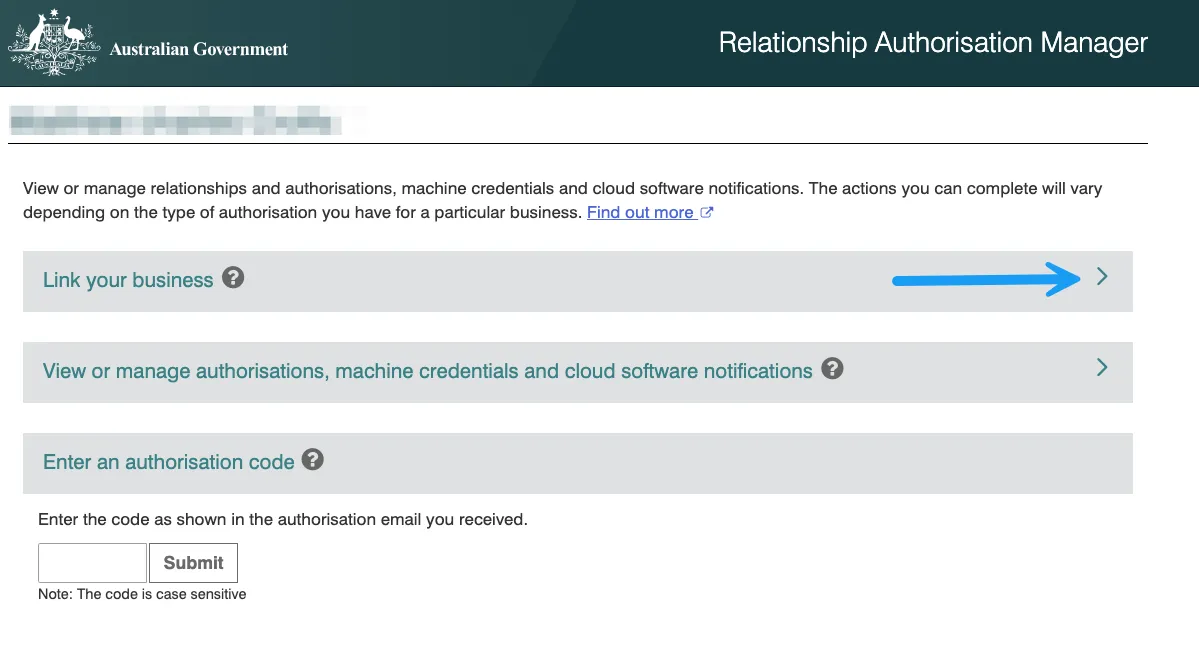Click the Relationship Authorisation Manager title
This screenshot has width=1199, height=645.
pyautogui.click(x=933, y=43)
